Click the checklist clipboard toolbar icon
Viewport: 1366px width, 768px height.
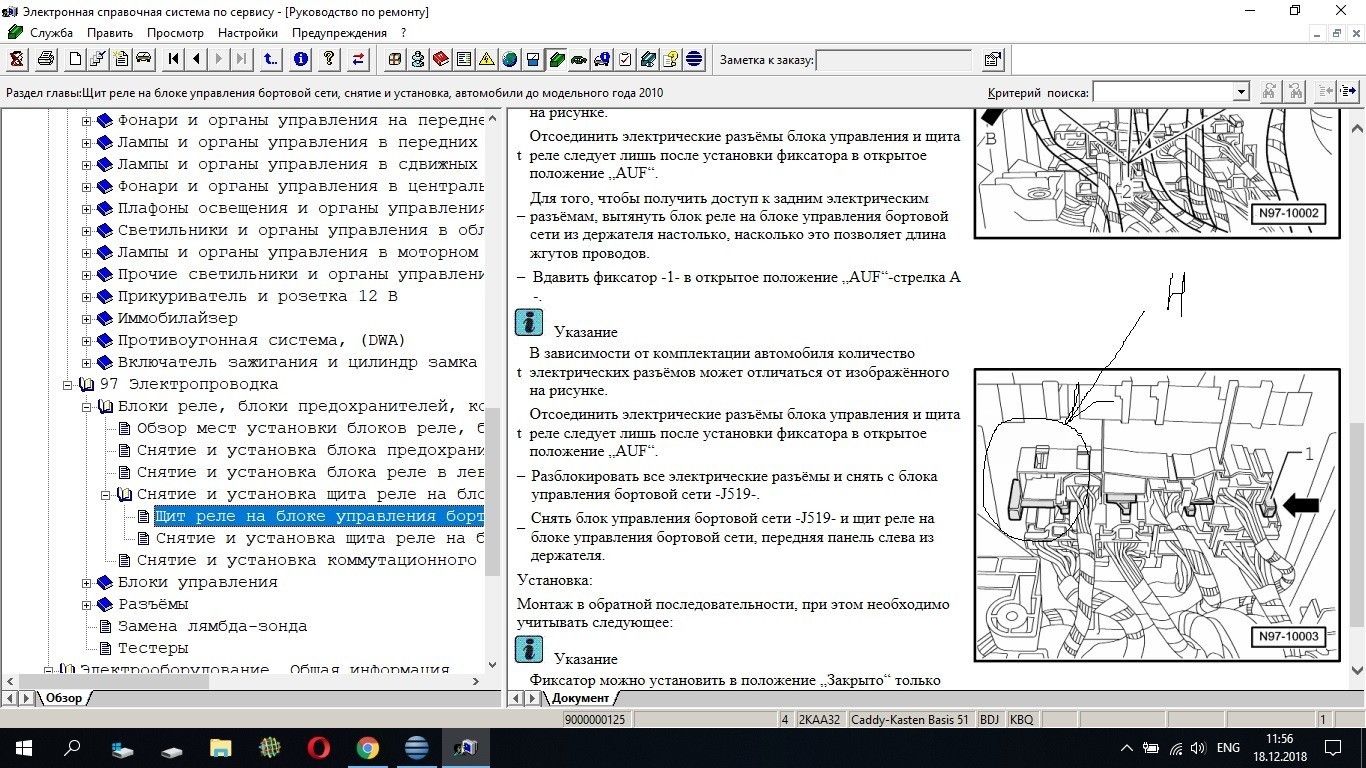[x=625, y=59]
